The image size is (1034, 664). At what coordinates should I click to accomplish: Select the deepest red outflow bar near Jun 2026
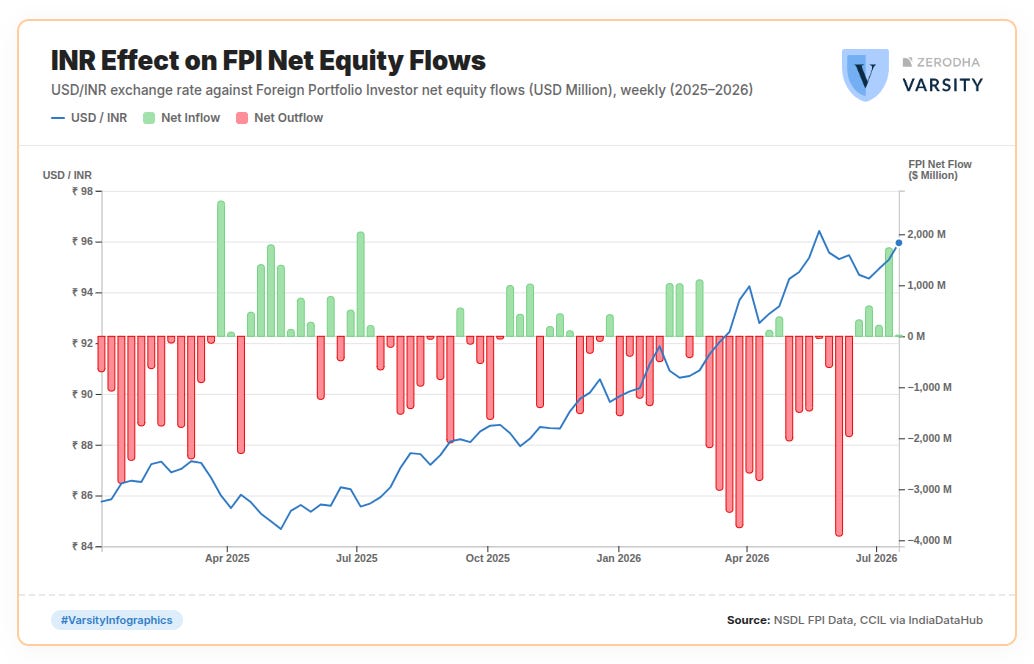(x=839, y=436)
